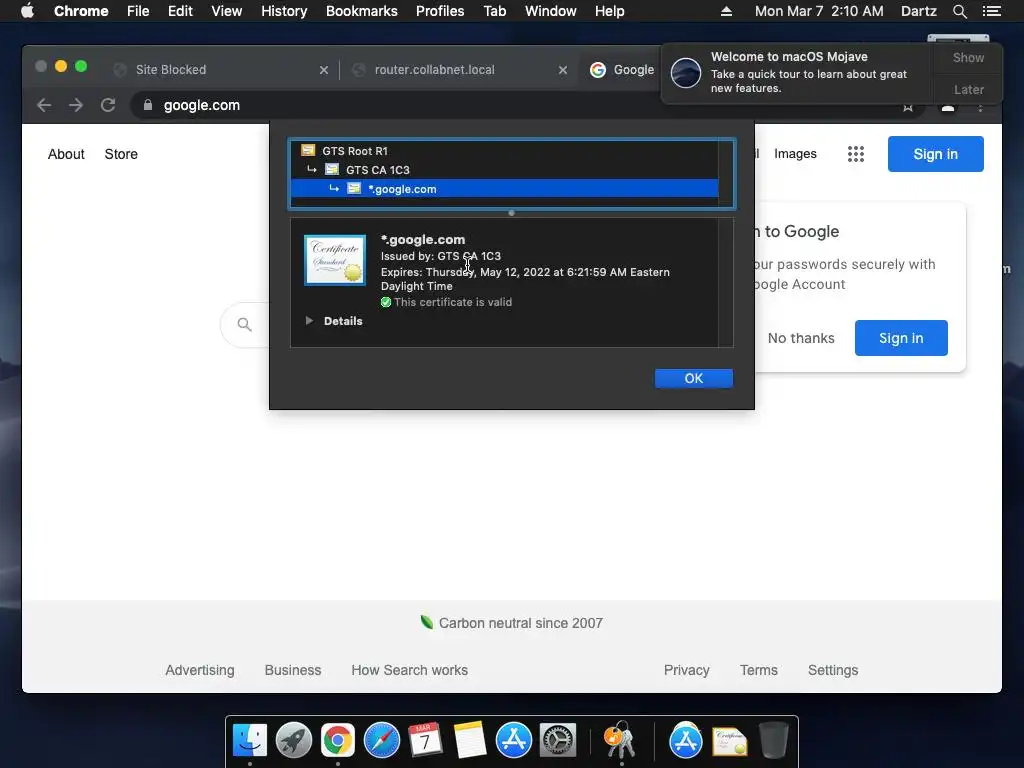Open the Window menu
This screenshot has width=1024, height=768.
click(551, 11)
